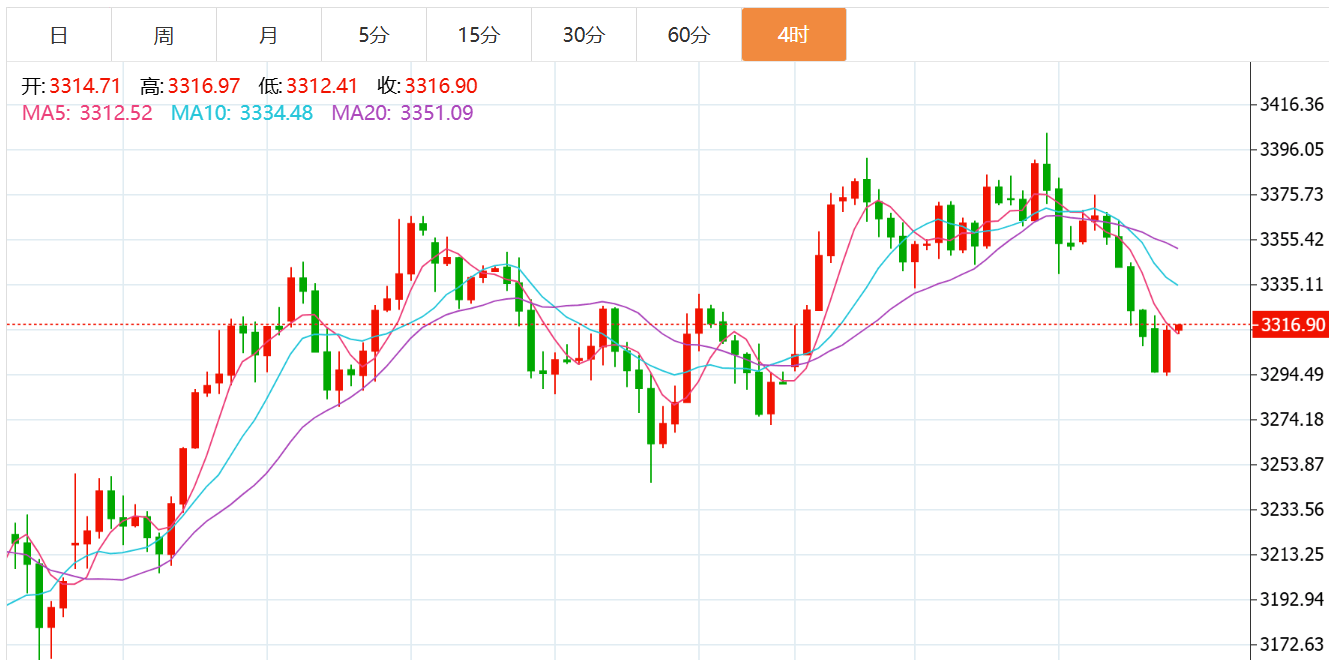Click the MA20 indicator value 3351.09
This screenshot has width=1329, height=660.
pos(436,113)
